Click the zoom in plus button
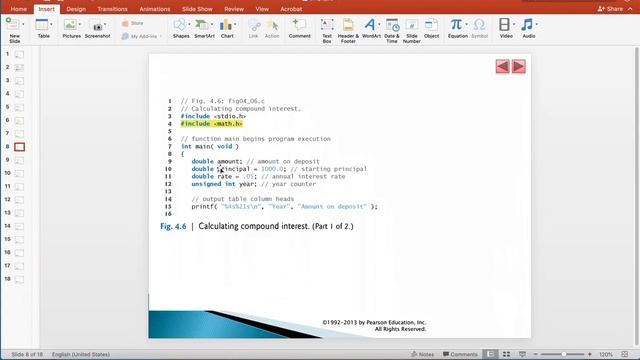Image resolution: width=640 pixels, height=360 pixels. tap(590, 354)
